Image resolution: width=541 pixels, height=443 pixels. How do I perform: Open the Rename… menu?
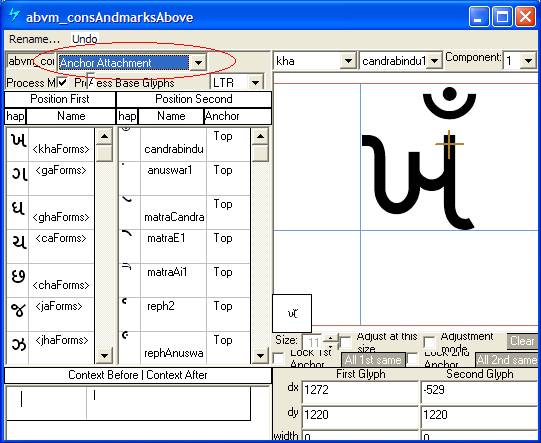coord(34,39)
